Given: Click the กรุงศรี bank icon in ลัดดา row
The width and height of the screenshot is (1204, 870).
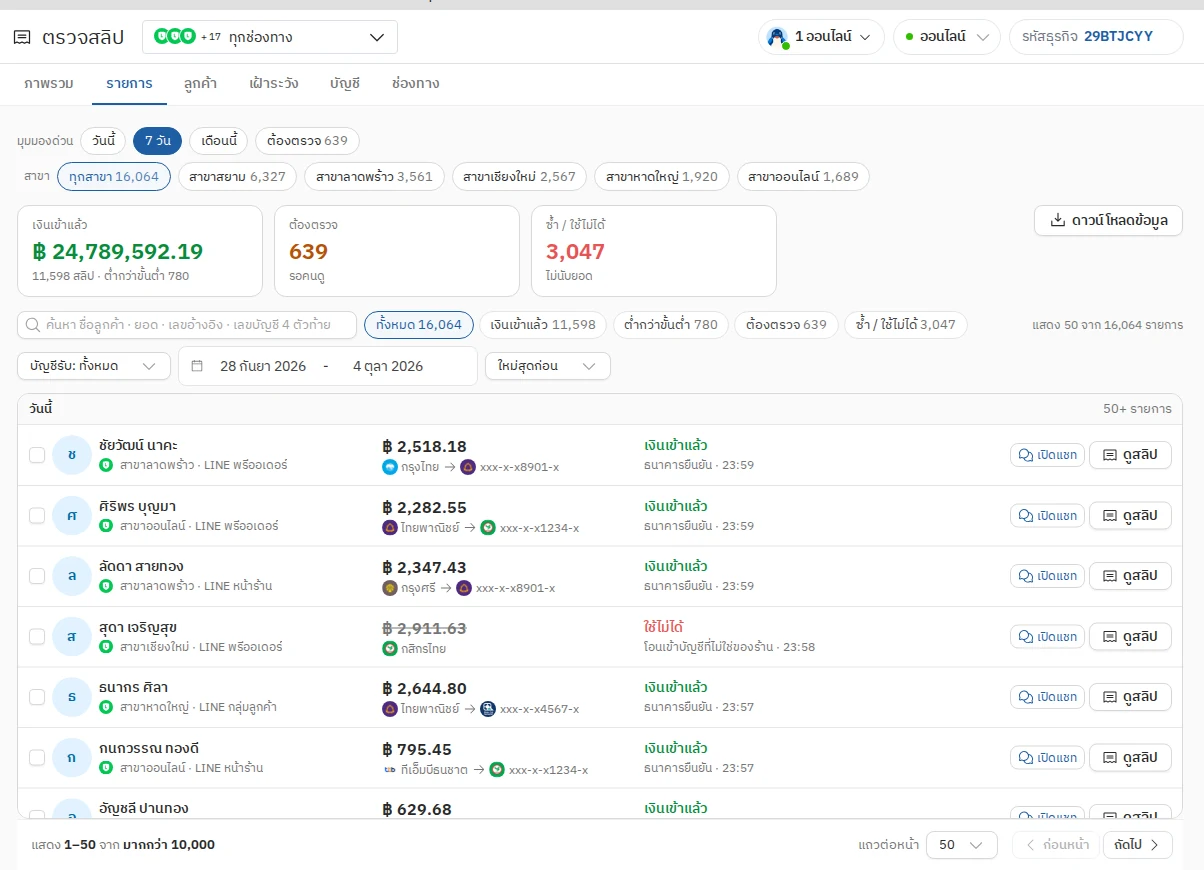Looking at the screenshot, I should [390, 588].
